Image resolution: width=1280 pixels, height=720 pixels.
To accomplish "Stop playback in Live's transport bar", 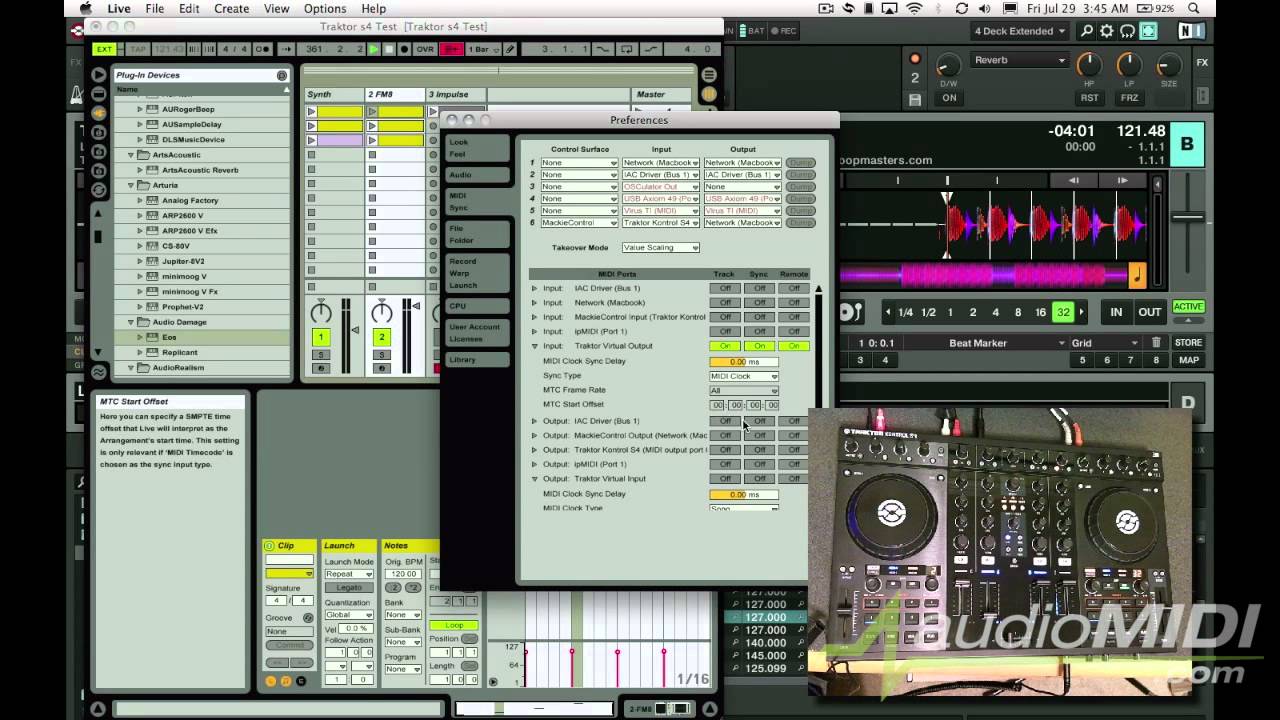I will [x=389, y=49].
